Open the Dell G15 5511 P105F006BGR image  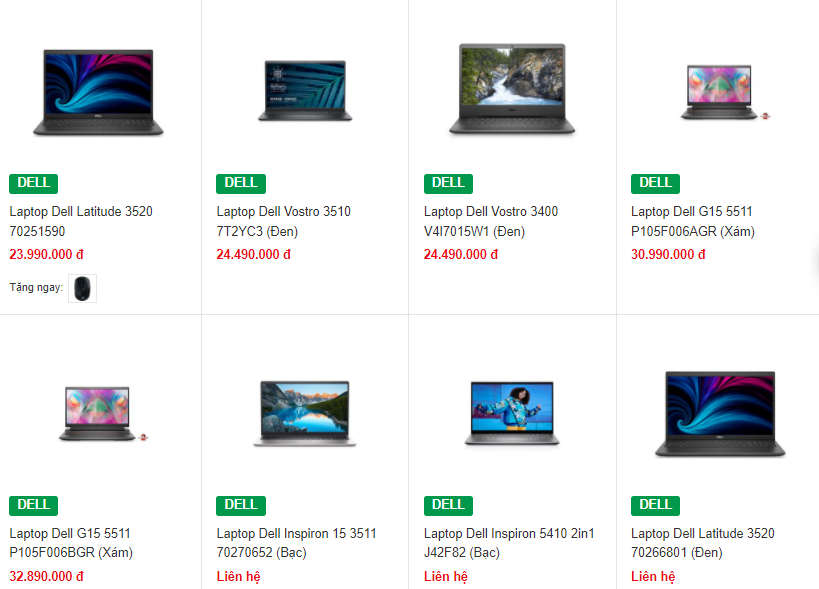click(x=103, y=414)
